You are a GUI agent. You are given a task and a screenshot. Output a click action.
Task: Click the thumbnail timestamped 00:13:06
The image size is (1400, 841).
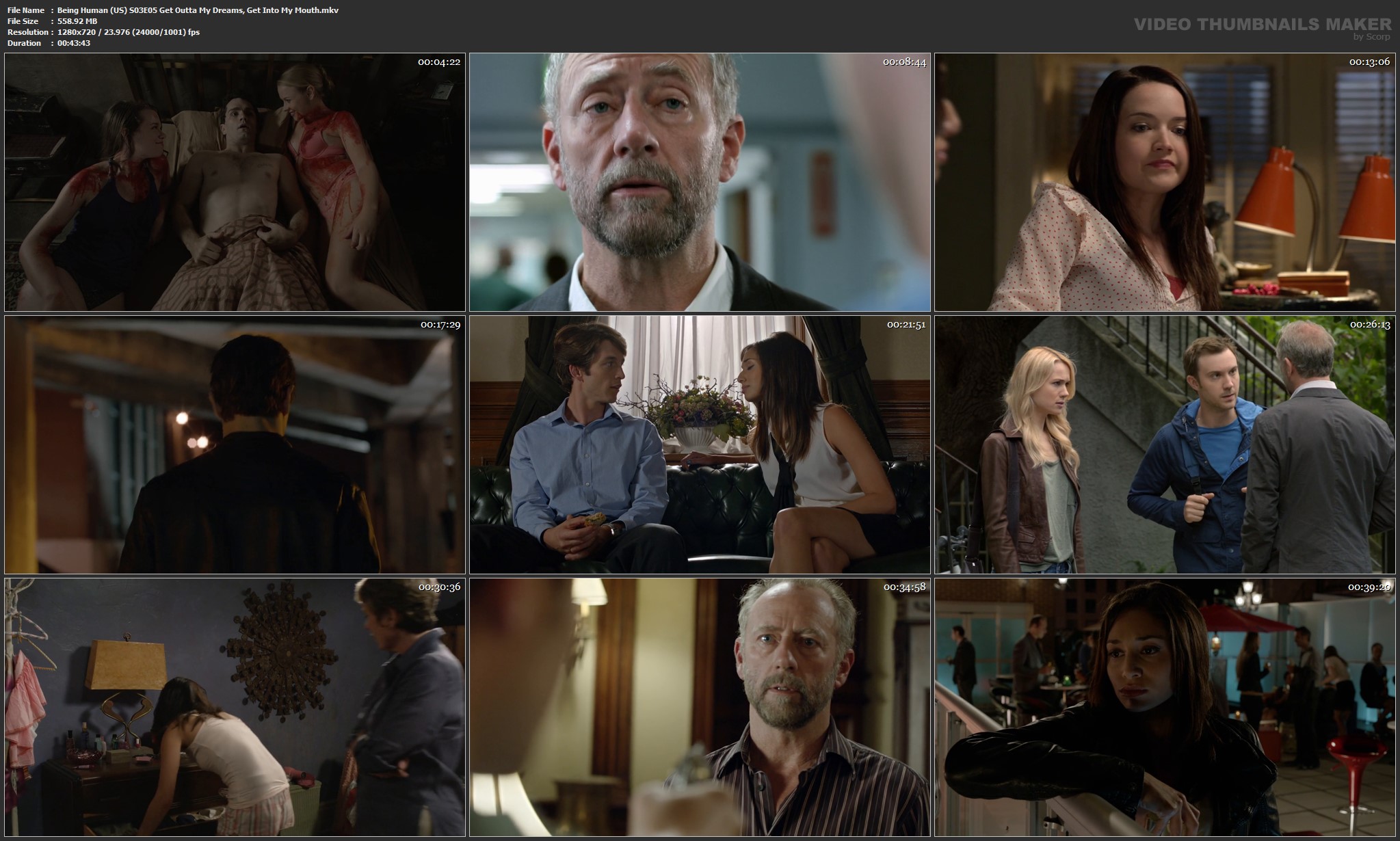pyautogui.click(x=1165, y=183)
